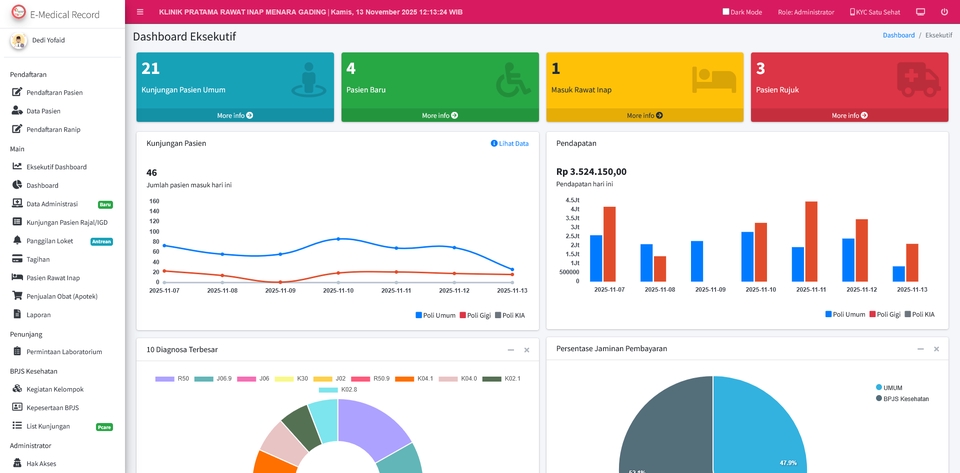The width and height of the screenshot is (960, 473).
Task: Click the ambulance icon on Pasien Rujuk card
Action: 919,79
